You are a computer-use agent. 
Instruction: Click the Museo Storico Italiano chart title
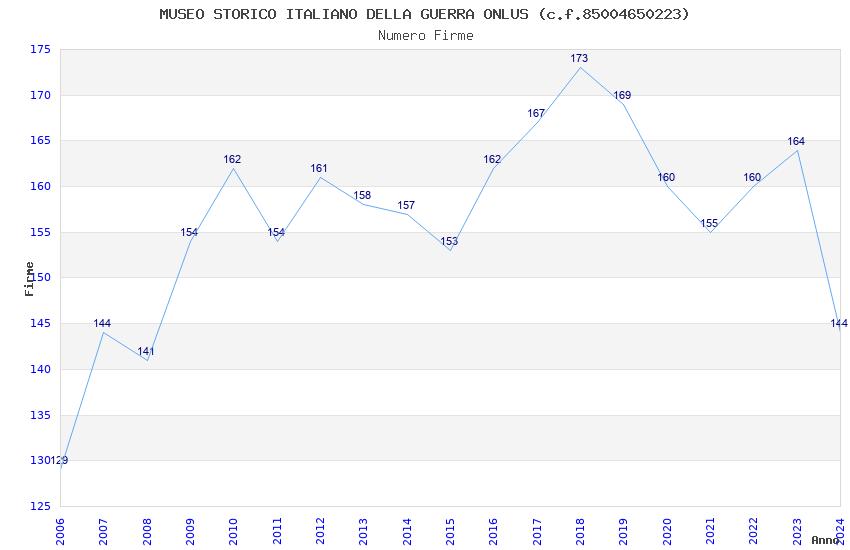point(424,14)
